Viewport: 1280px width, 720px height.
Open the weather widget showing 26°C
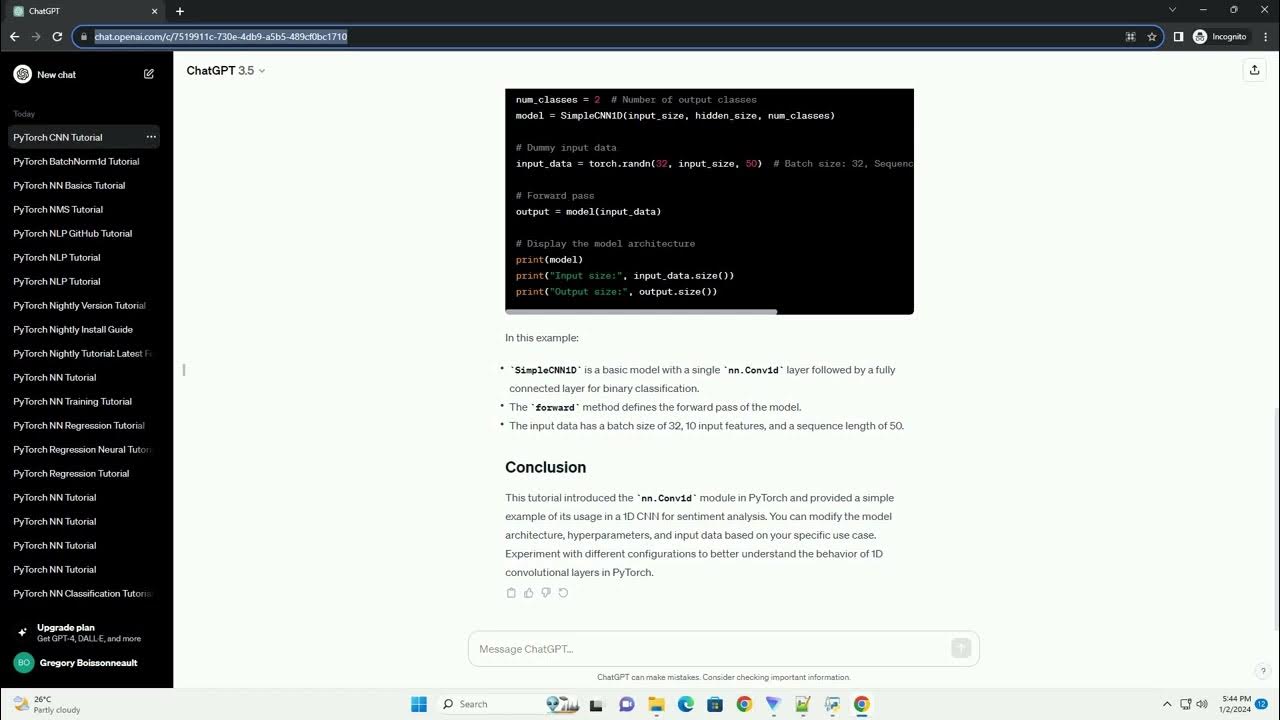tap(45, 704)
